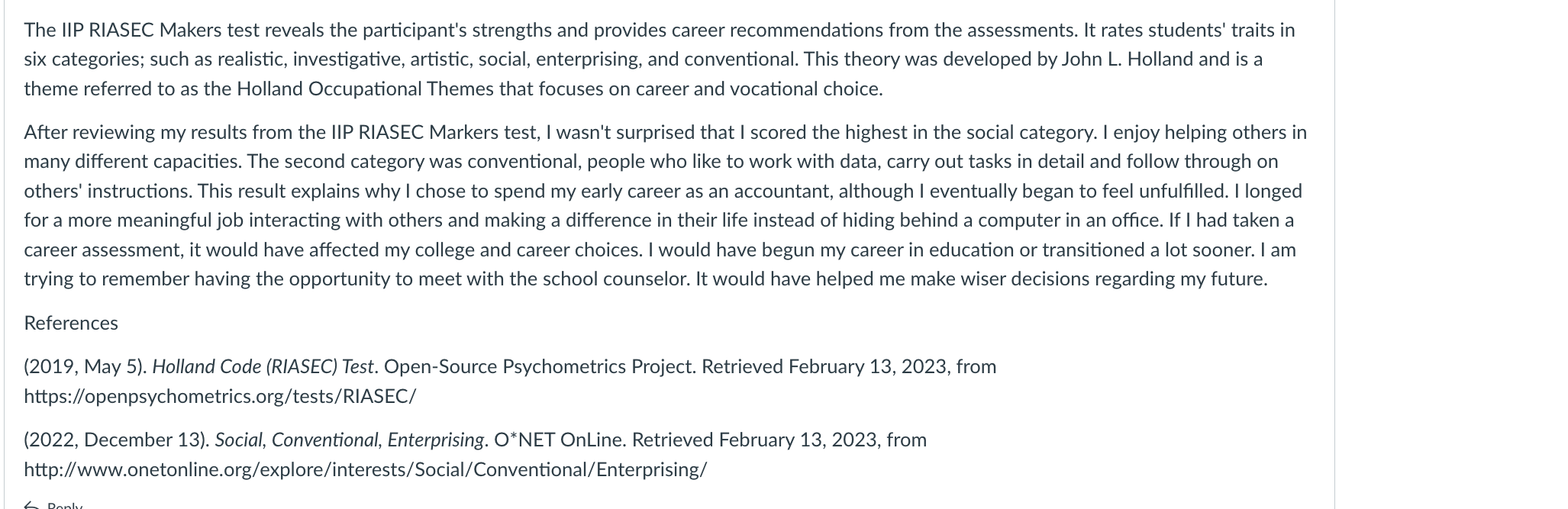Image resolution: width=1568 pixels, height=509 pixels.
Task: Open the openpsychometrics.org RIASEC URL
Action: click(220, 397)
